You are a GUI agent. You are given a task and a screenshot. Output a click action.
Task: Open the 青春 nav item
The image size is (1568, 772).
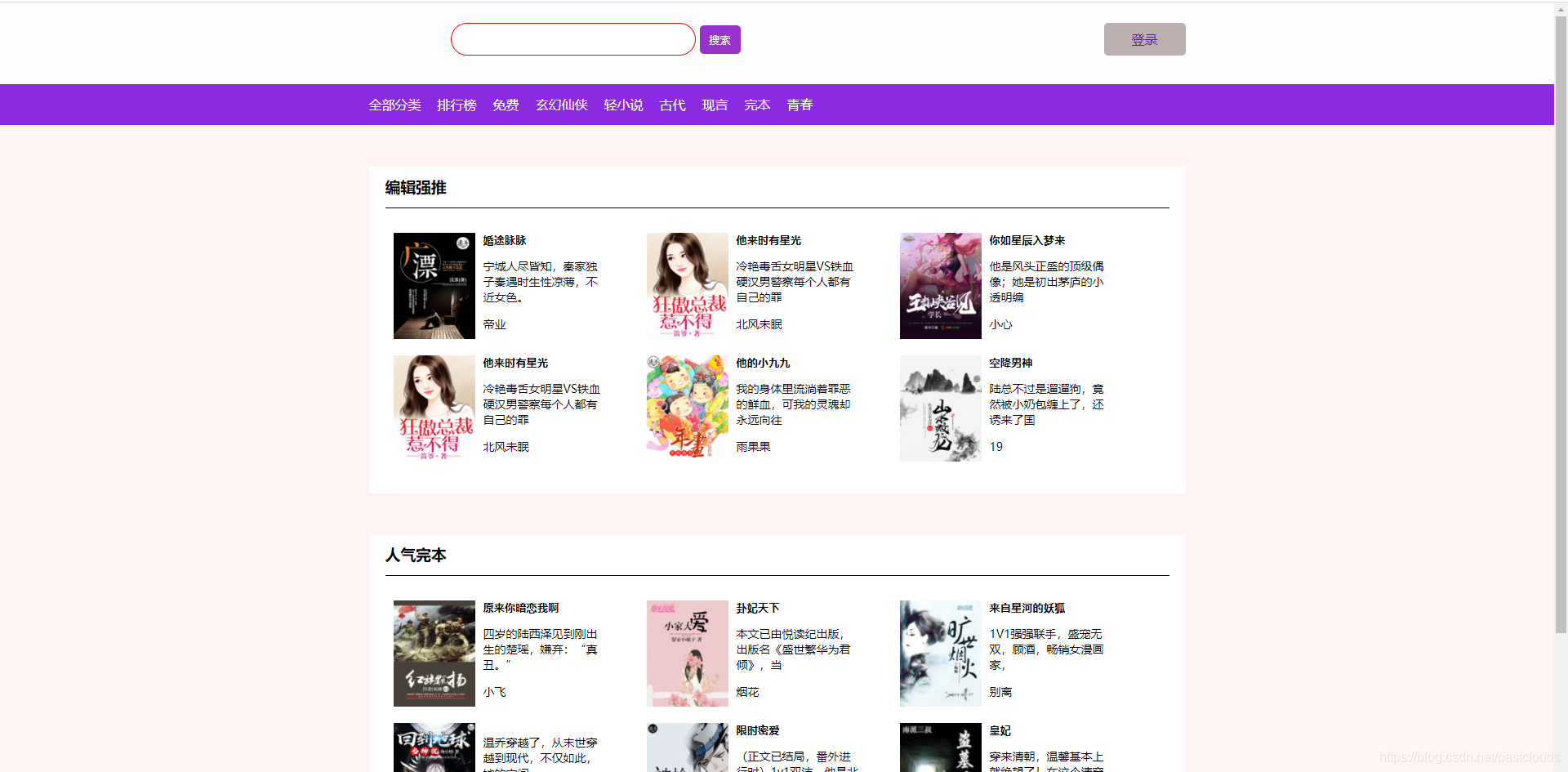(x=800, y=105)
